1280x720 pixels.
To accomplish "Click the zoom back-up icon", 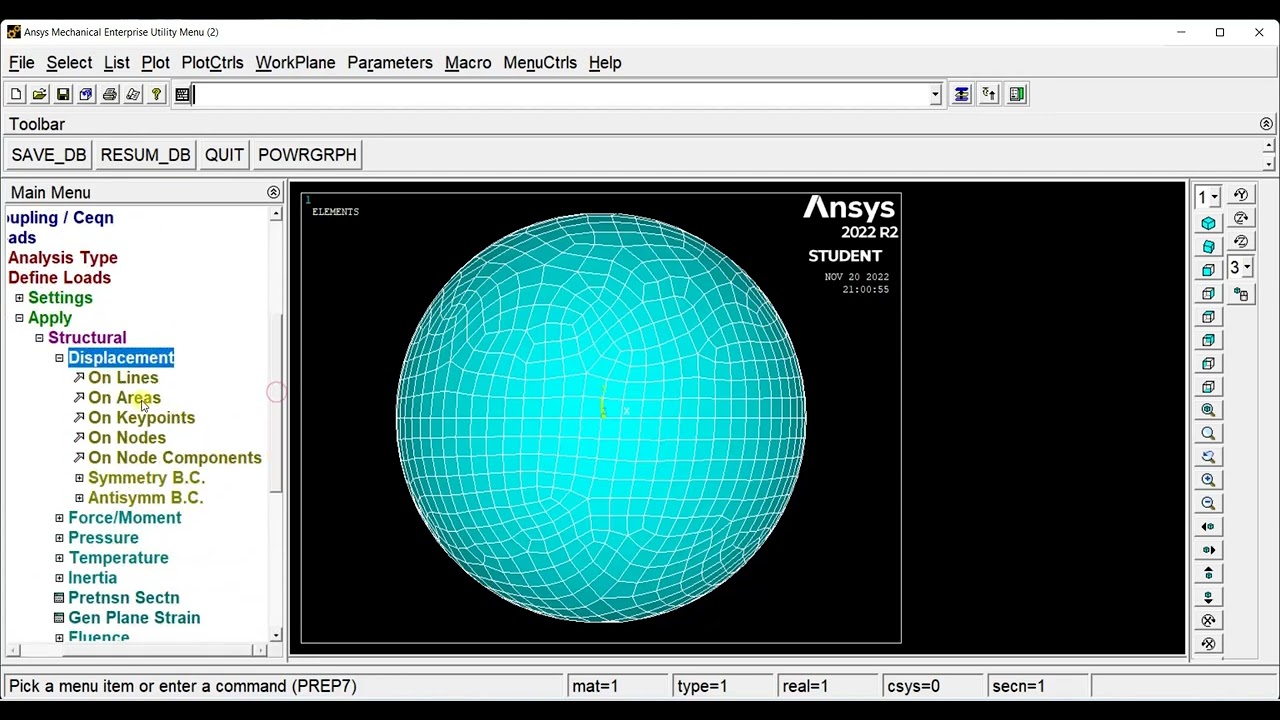I will click(1209, 456).
